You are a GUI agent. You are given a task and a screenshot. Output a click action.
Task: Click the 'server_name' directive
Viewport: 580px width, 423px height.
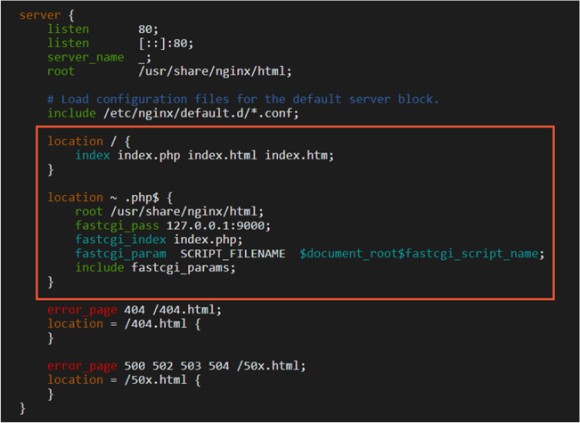tap(85, 58)
